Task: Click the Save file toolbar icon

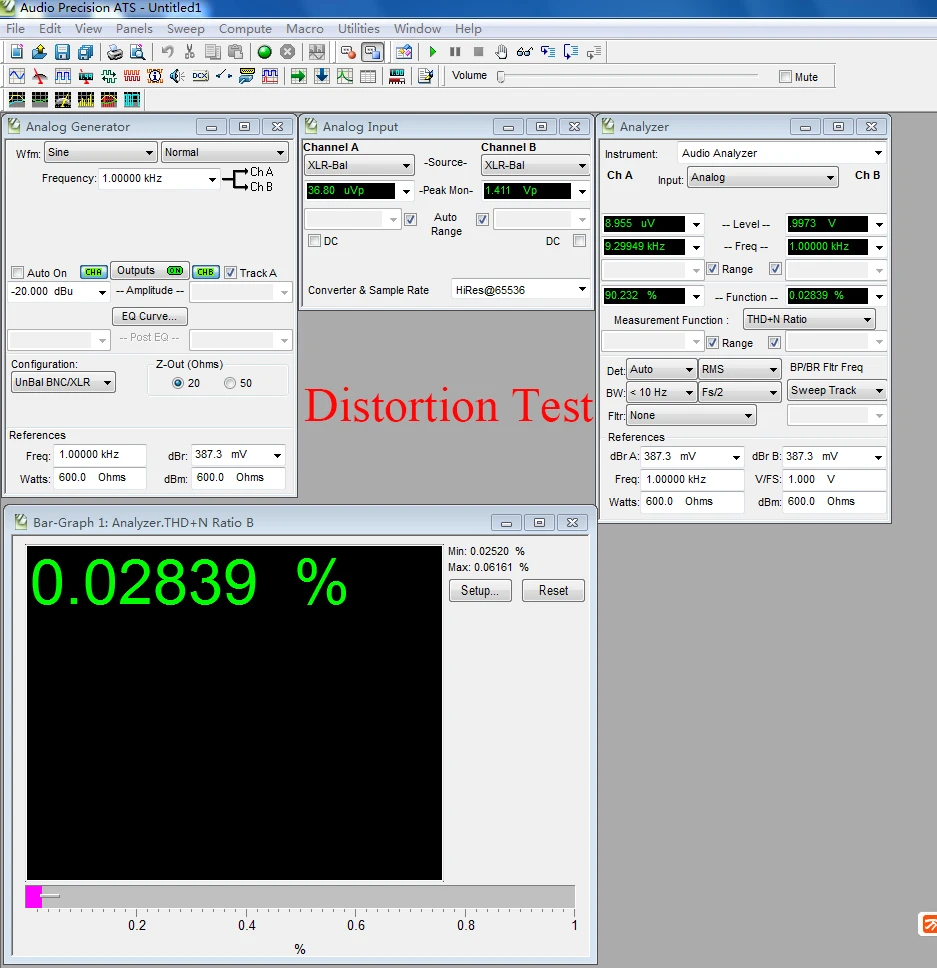Action: pos(62,52)
